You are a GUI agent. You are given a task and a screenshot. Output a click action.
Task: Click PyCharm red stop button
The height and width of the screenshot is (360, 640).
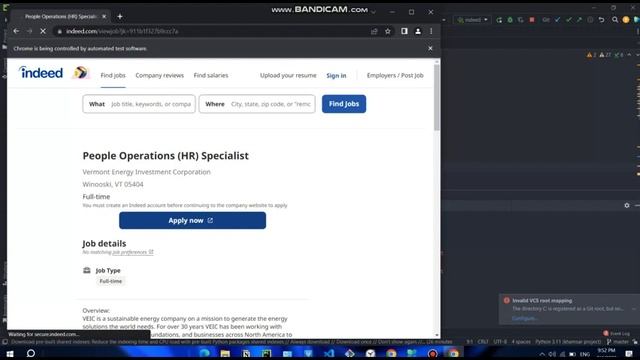(x=532, y=20)
